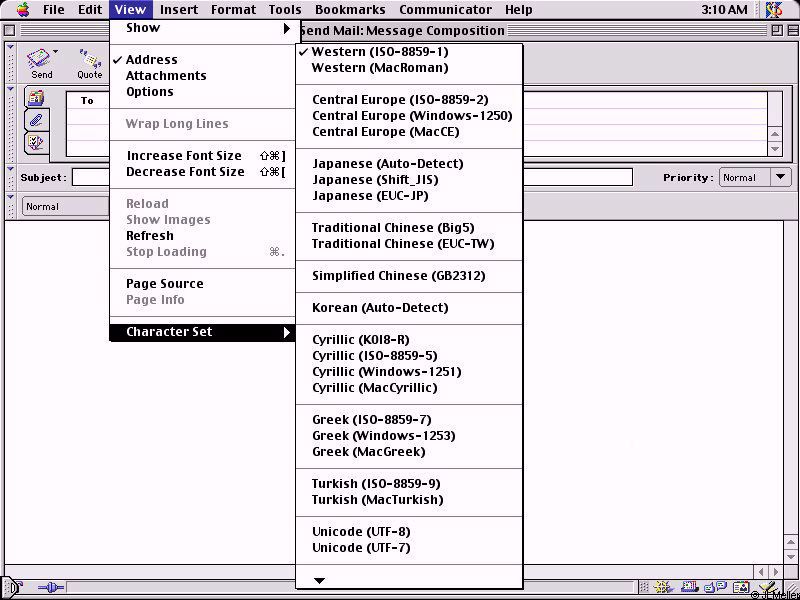This screenshot has width=800, height=600.
Task: Select Central Europe (Windows-1250) encoding
Action: pos(409,116)
